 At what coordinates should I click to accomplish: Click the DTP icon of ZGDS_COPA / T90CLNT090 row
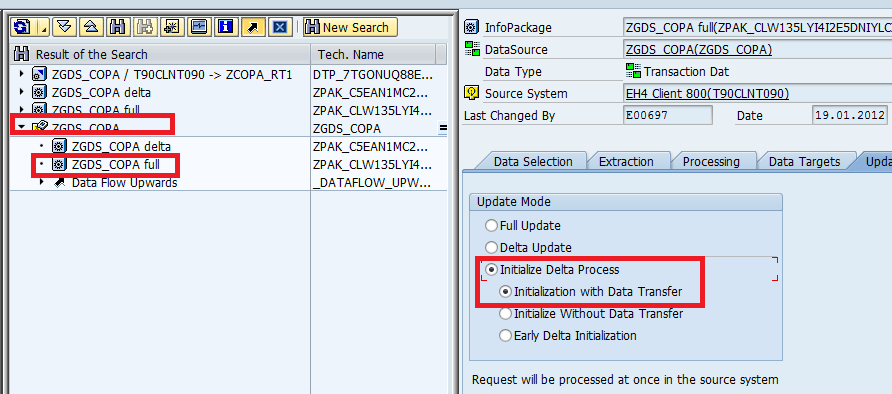point(39,74)
